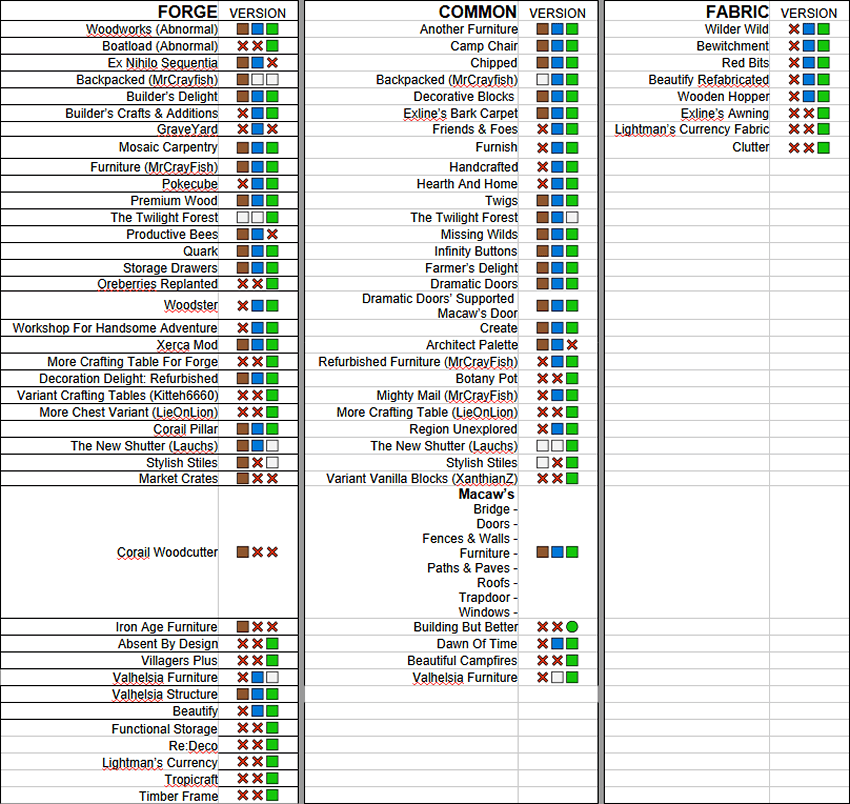Click the Functional Storage cell
Viewport: 850px width, 804px height.
tap(110, 729)
